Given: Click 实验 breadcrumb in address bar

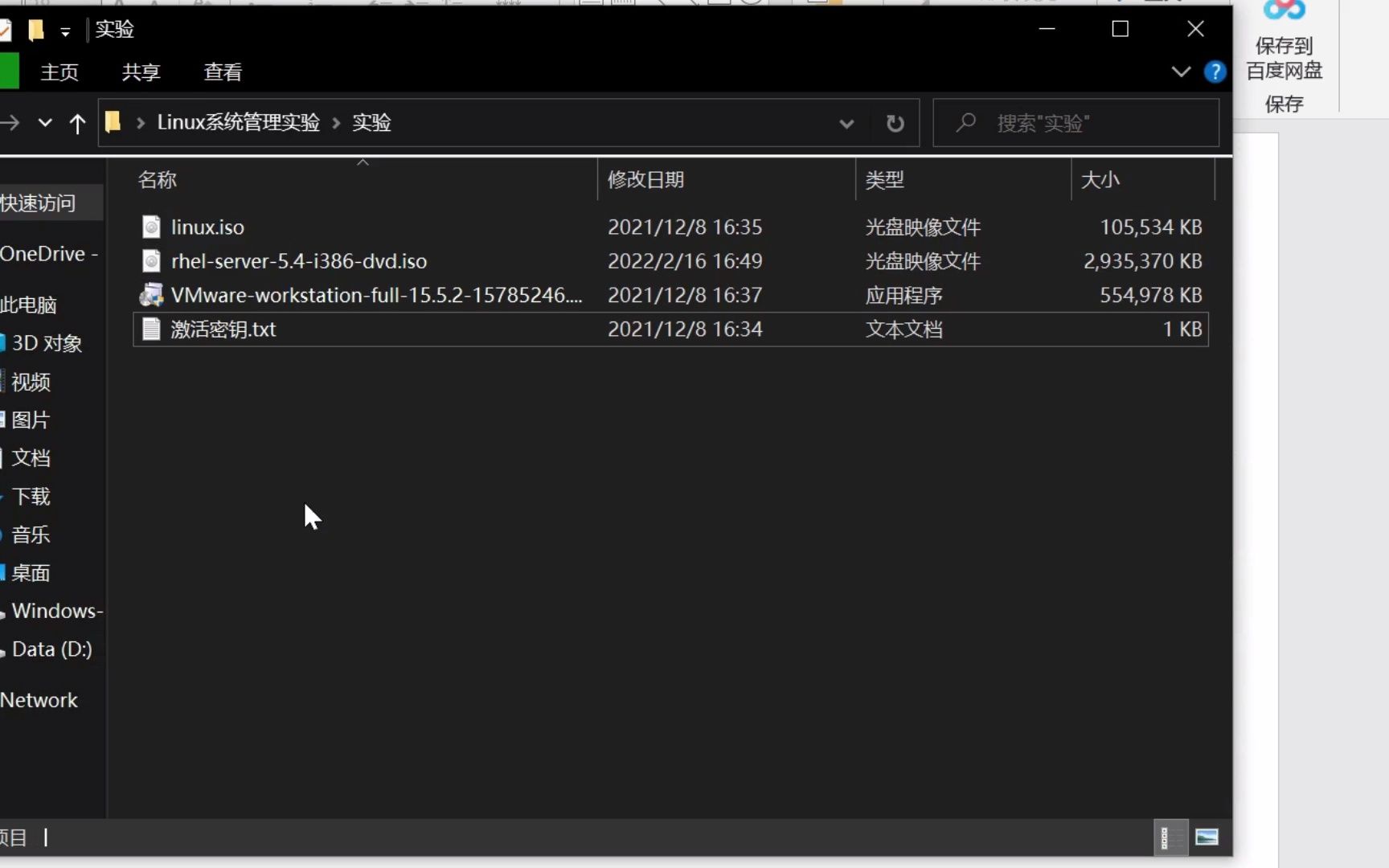Looking at the screenshot, I should [371, 122].
